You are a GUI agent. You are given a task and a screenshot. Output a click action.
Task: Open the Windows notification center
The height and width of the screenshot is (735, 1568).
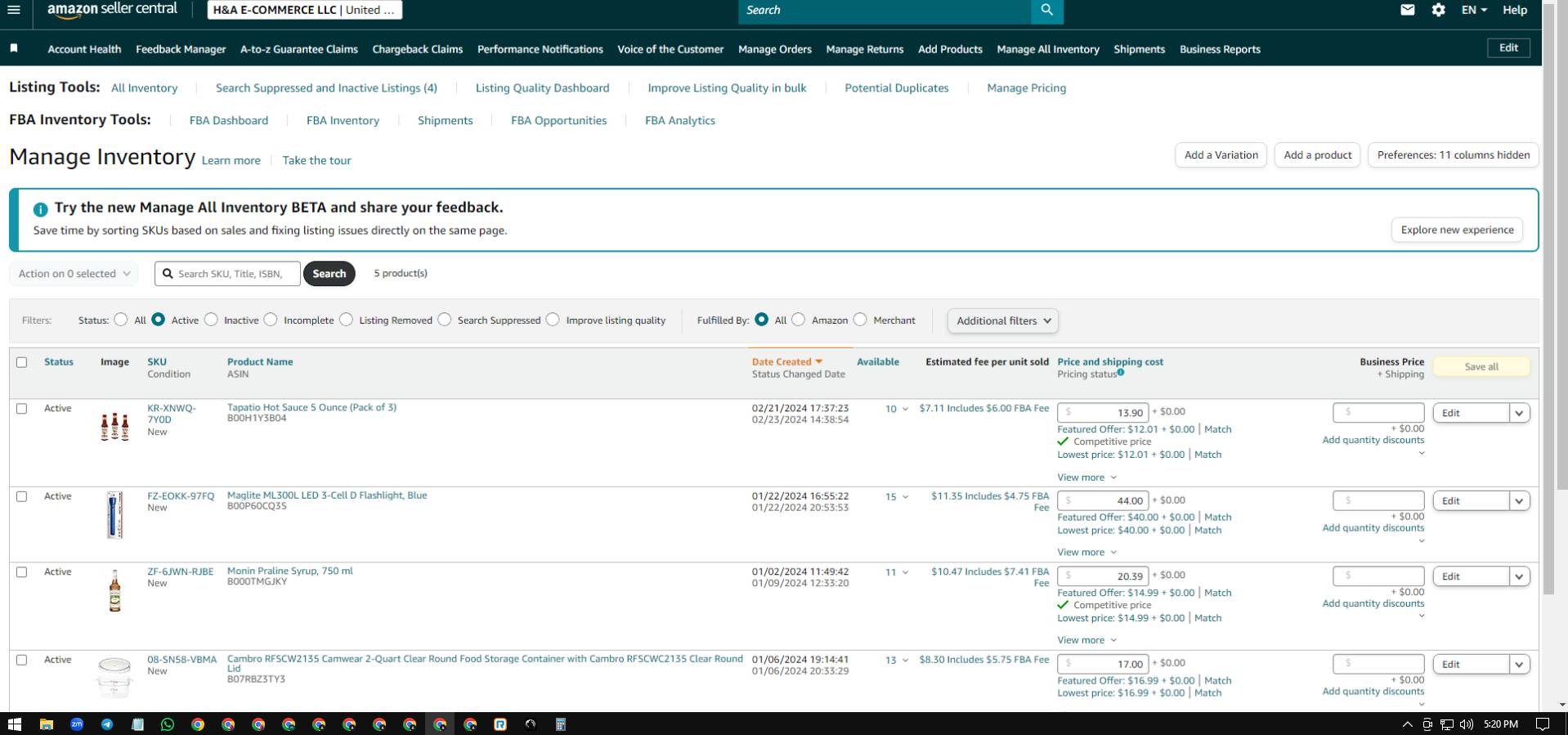pos(1543,724)
